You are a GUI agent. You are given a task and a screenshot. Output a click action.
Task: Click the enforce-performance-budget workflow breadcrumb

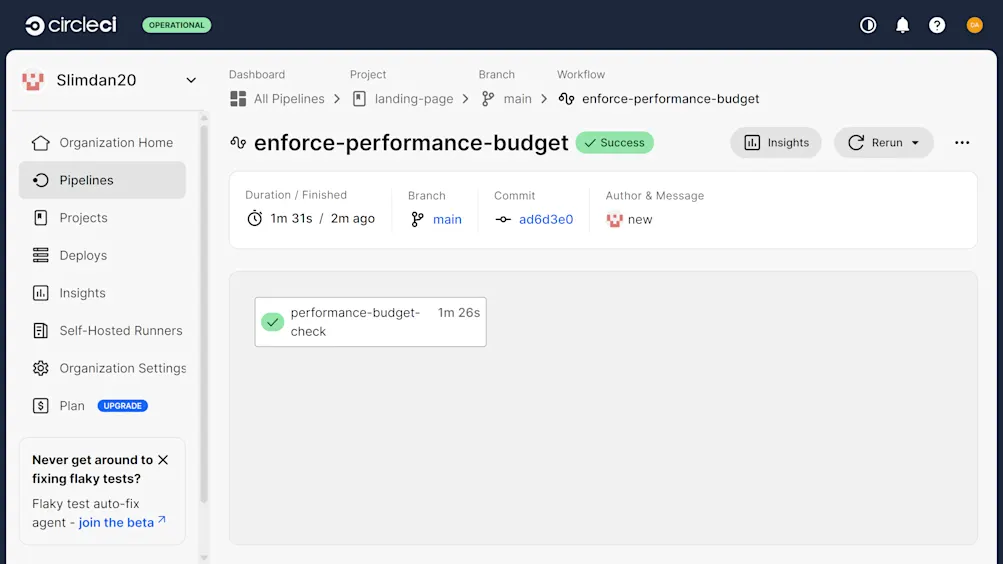coord(670,99)
